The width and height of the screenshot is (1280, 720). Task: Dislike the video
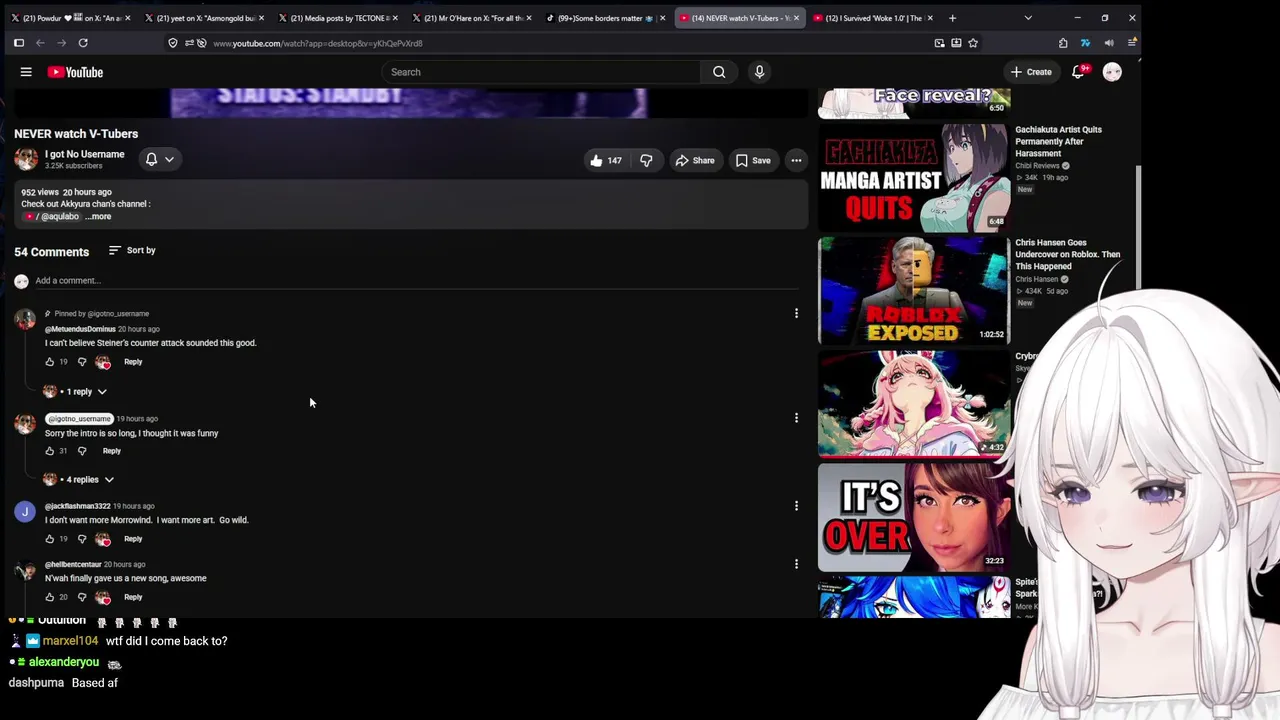click(646, 160)
